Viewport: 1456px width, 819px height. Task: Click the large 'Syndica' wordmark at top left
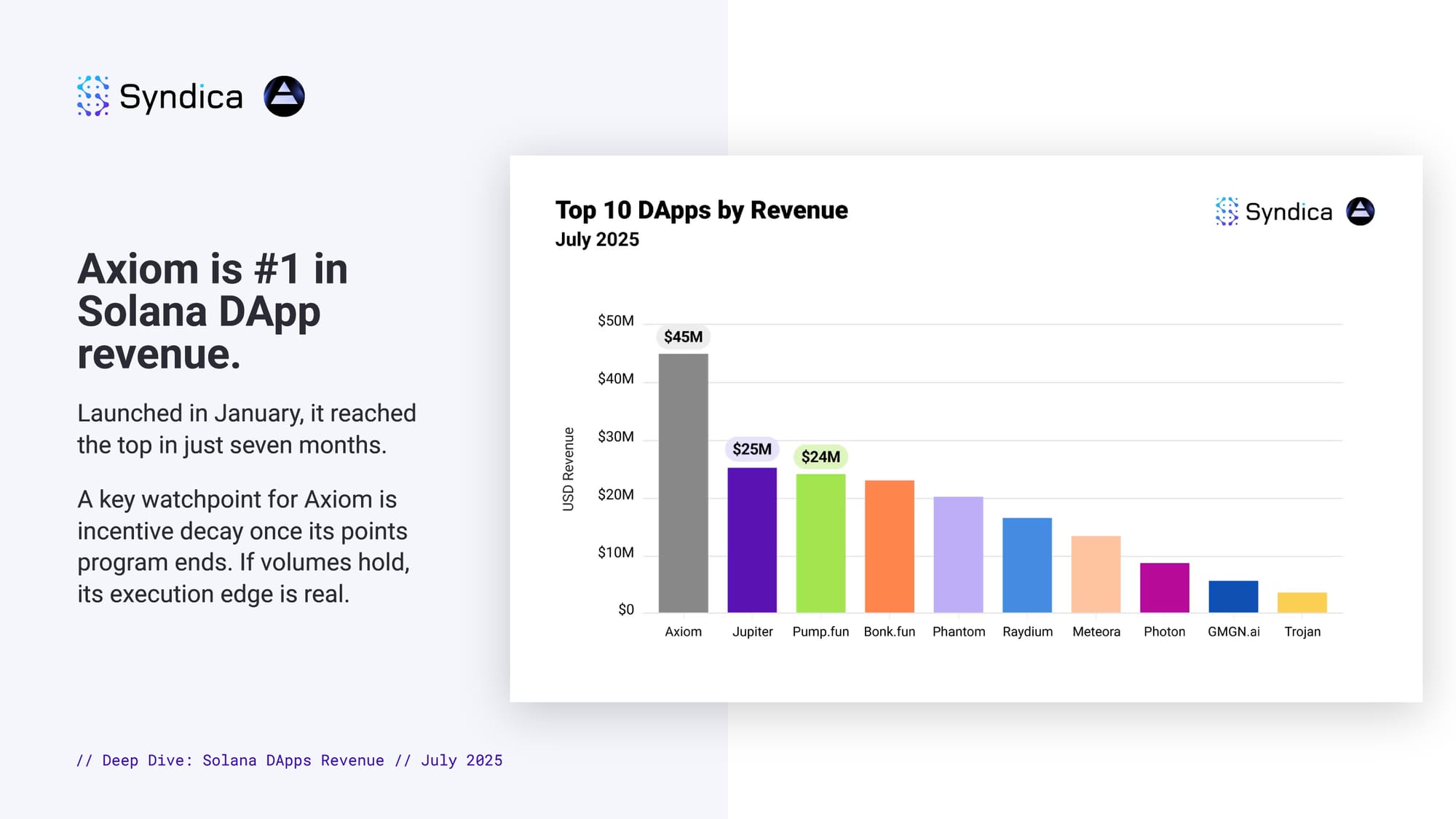click(x=181, y=97)
